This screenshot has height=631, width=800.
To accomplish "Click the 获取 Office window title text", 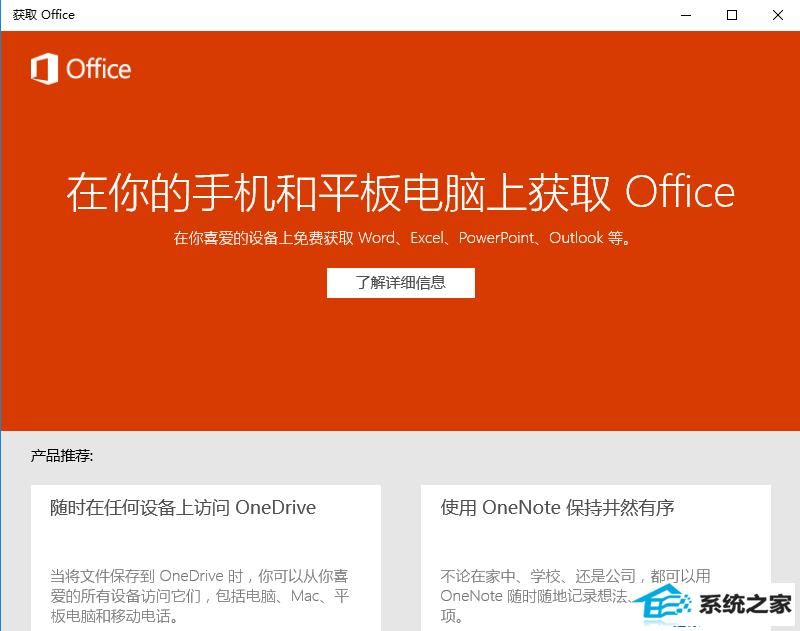I will 44,15.
